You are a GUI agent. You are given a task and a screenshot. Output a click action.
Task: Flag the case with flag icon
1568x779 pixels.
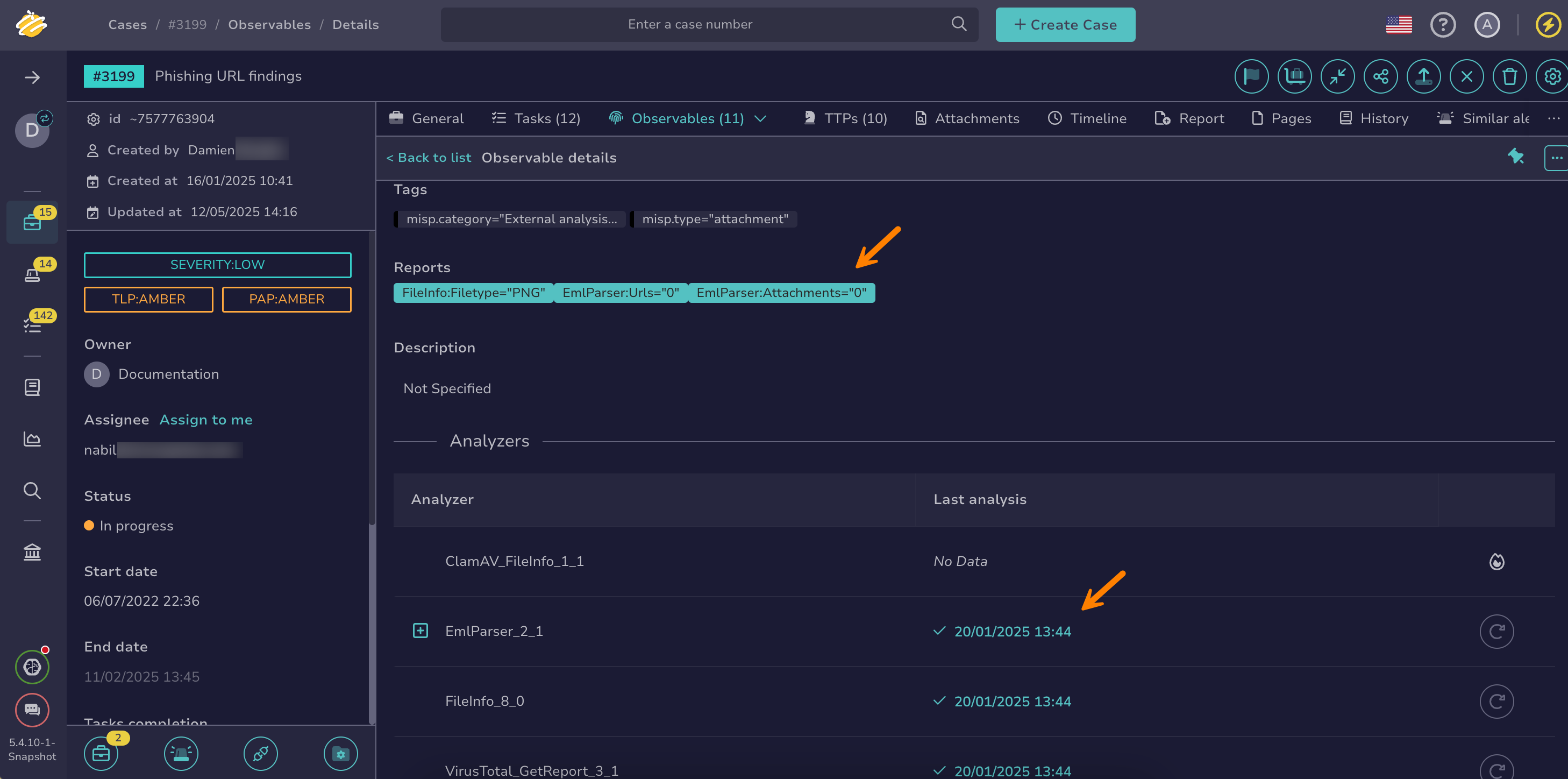coord(1251,77)
